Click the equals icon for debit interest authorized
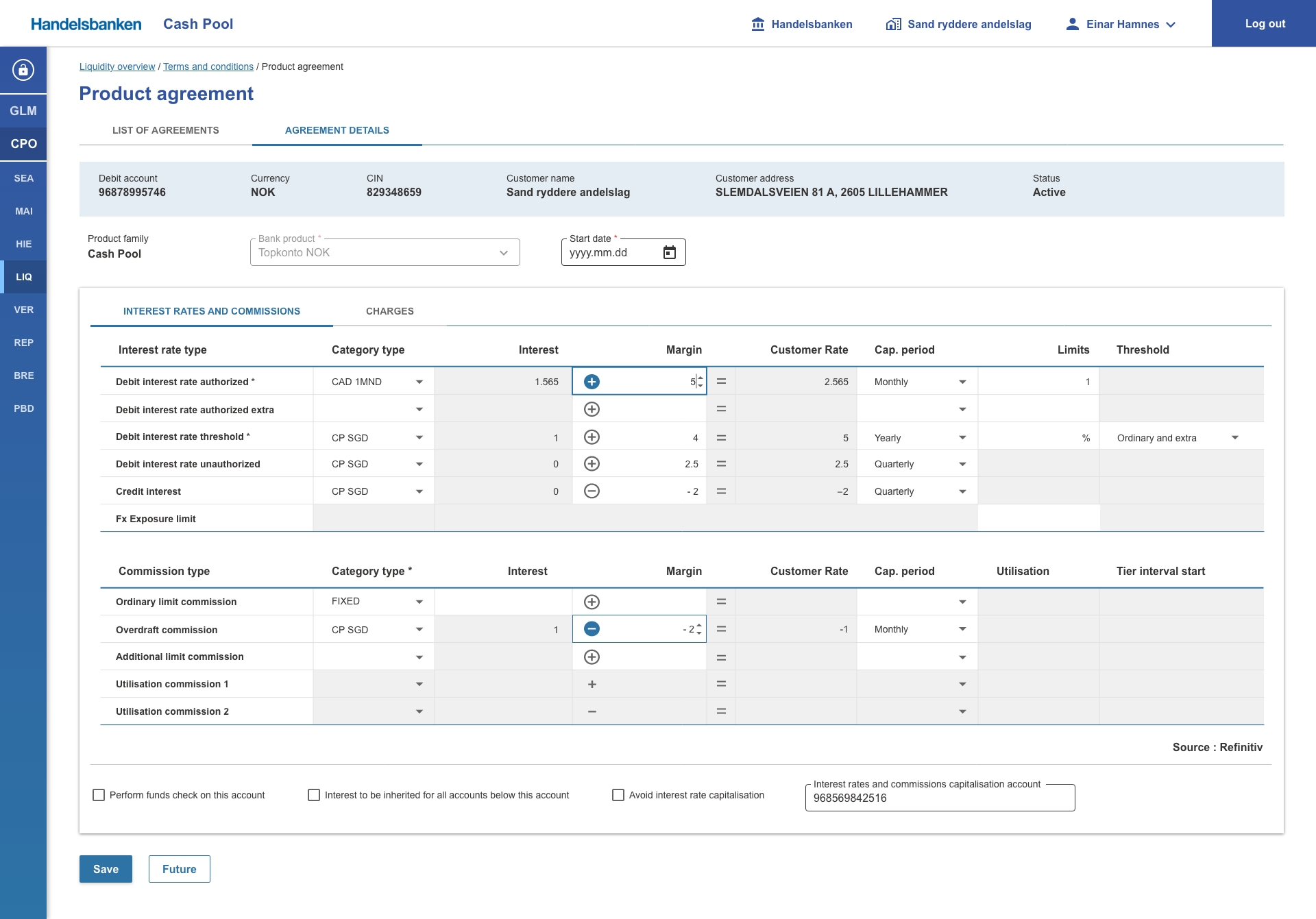 click(x=720, y=381)
